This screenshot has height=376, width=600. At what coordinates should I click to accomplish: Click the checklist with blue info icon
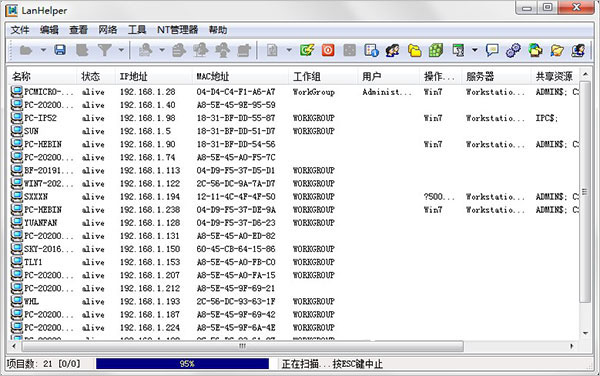click(x=371, y=50)
